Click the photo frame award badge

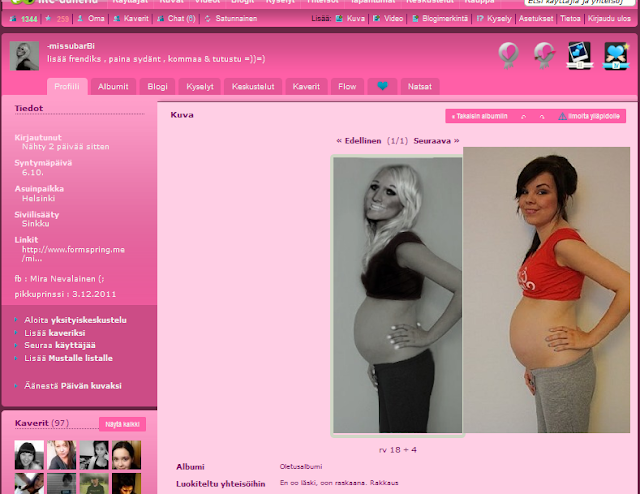pyautogui.click(x=580, y=55)
